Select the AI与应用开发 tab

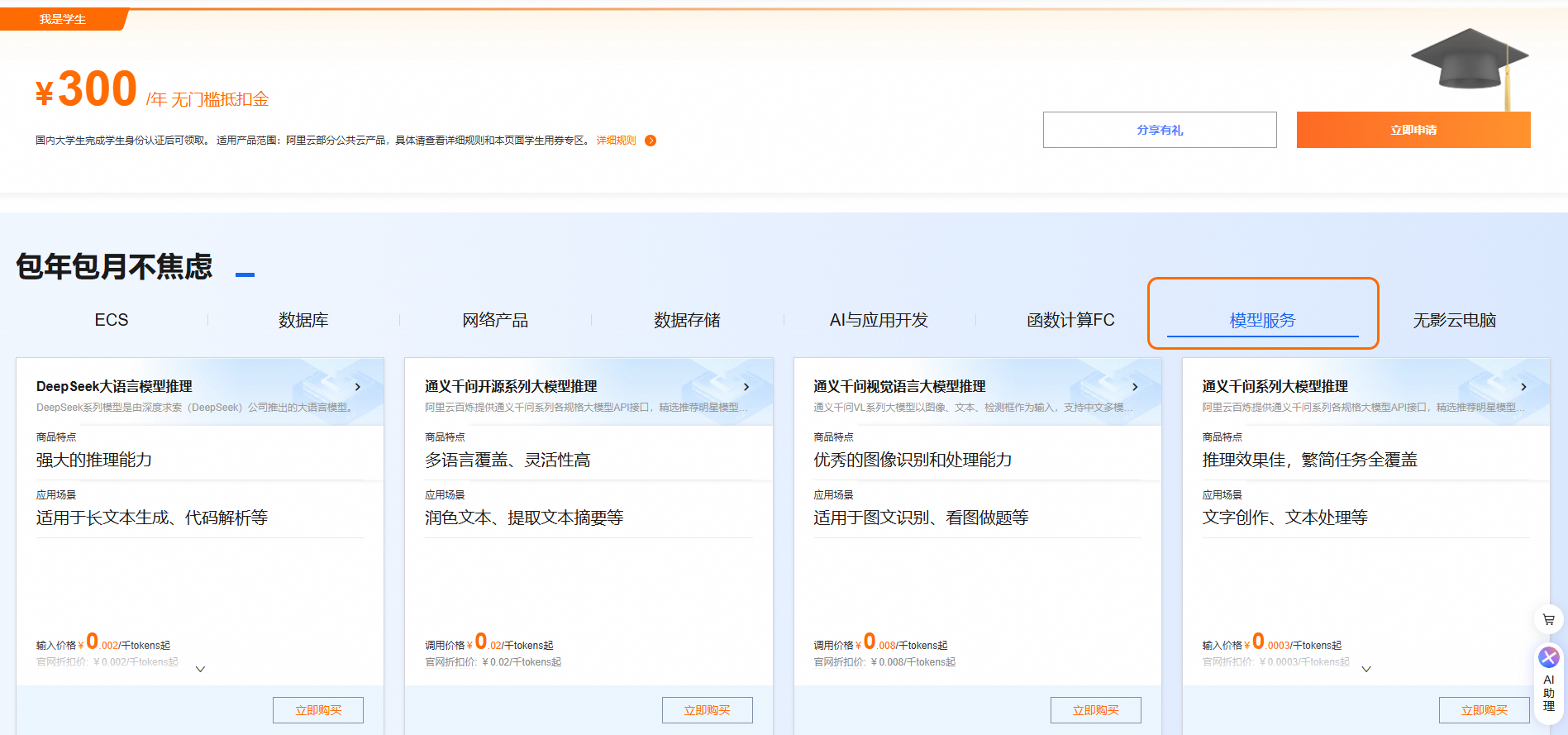879,320
